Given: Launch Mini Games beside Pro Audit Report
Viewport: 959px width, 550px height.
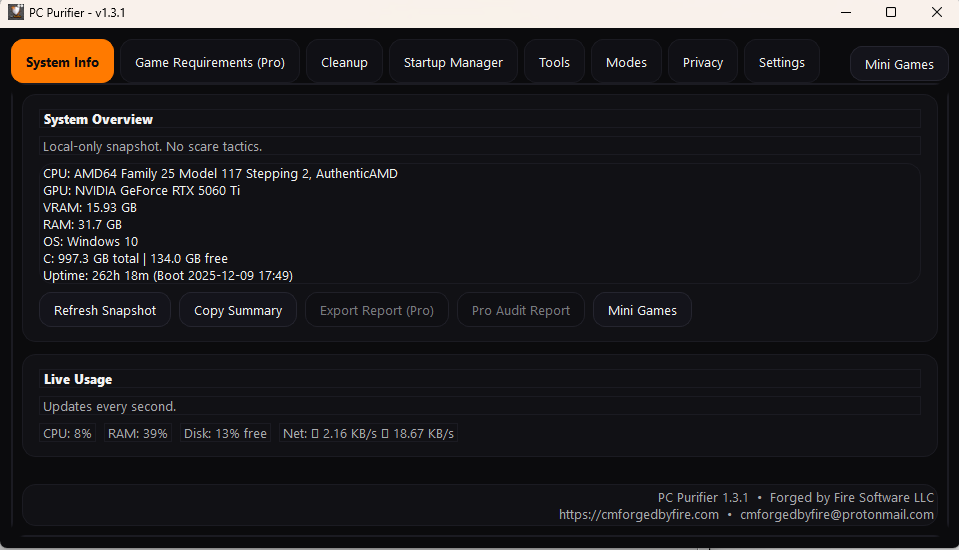Looking at the screenshot, I should [x=642, y=310].
